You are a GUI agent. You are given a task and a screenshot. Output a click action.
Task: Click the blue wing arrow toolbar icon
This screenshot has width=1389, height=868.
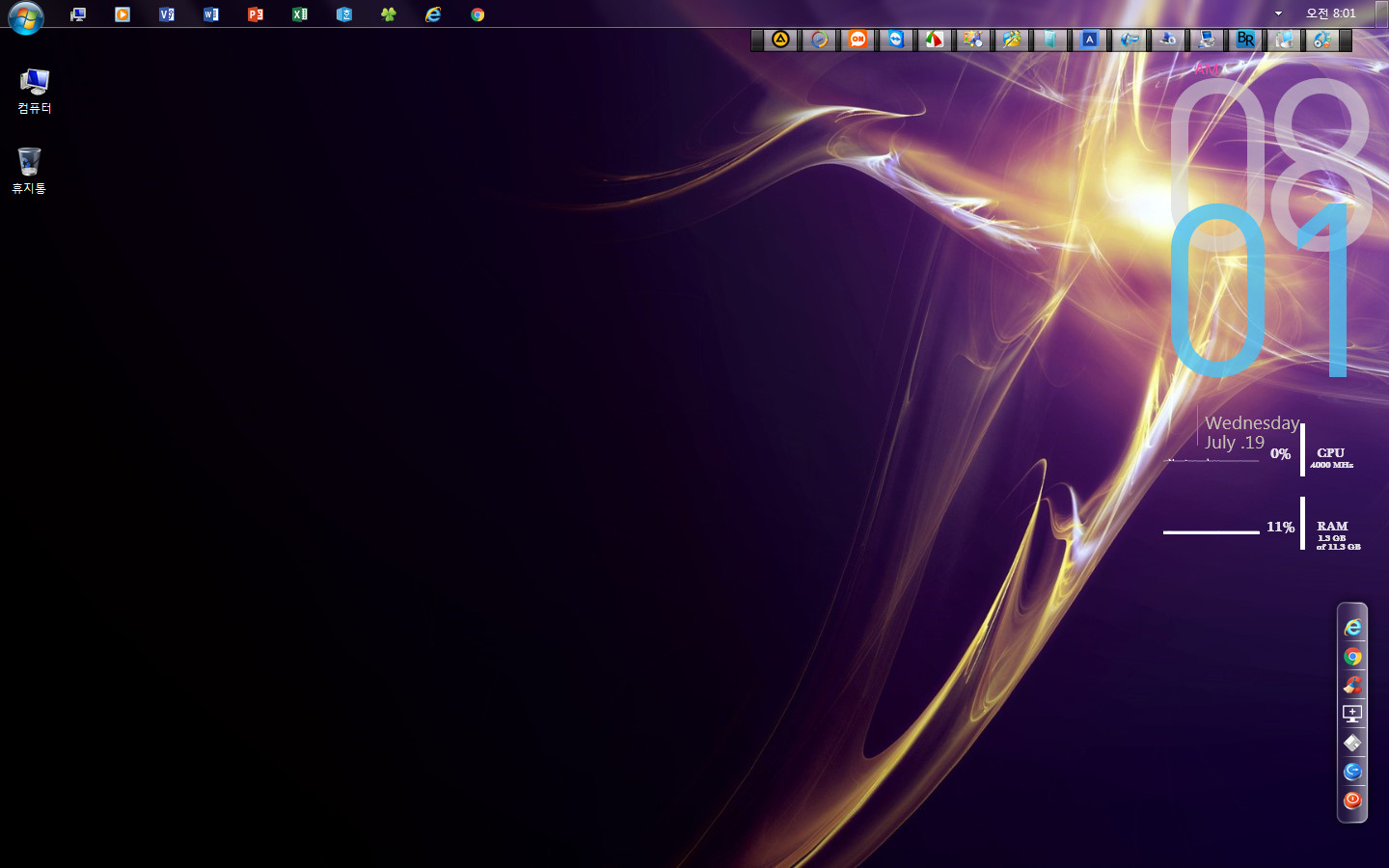1129,40
